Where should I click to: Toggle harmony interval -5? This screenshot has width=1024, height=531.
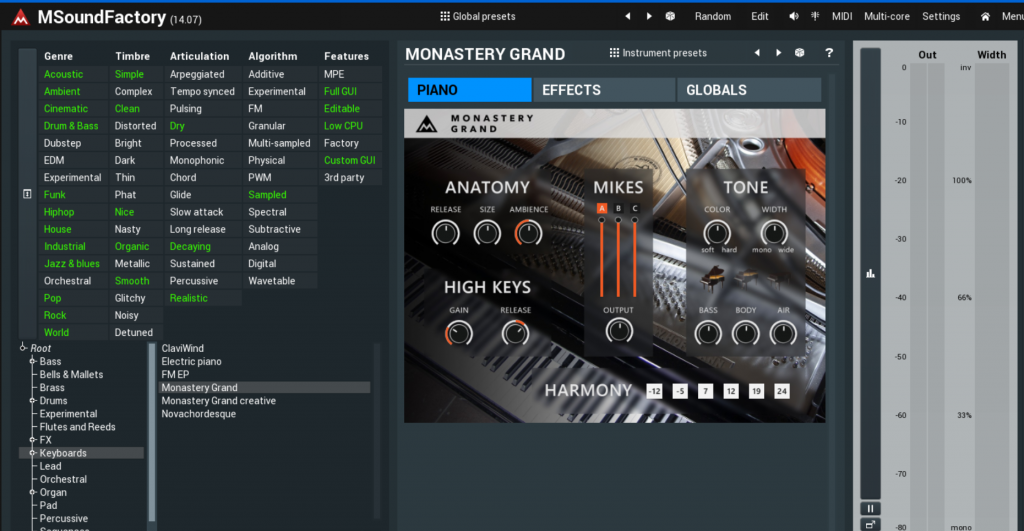pyautogui.click(x=680, y=391)
